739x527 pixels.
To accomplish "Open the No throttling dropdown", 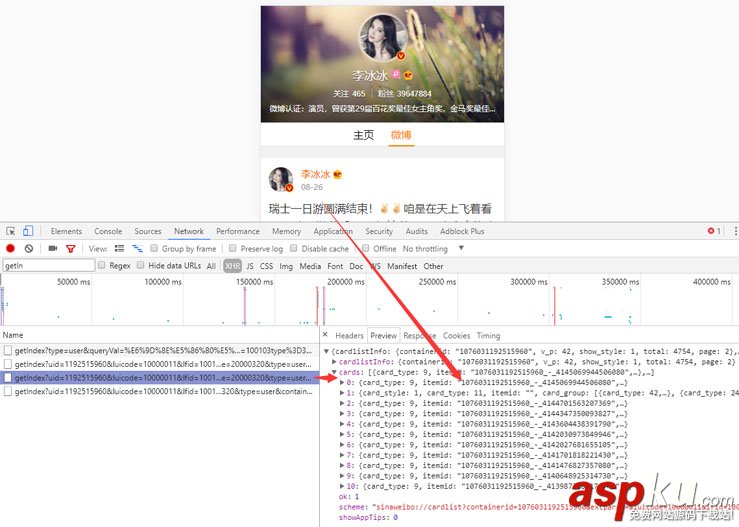I will pyautogui.click(x=433, y=248).
